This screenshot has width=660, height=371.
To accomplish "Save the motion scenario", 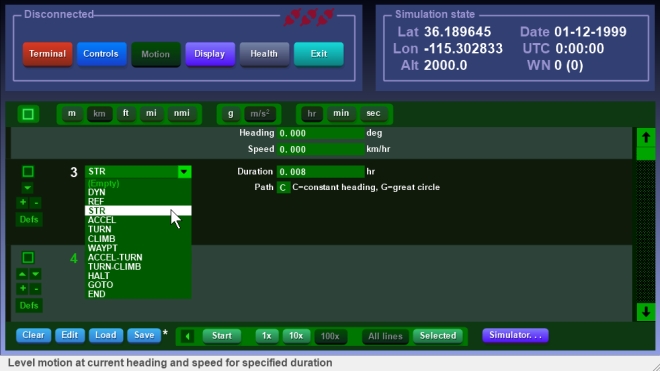I will coord(144,335).
